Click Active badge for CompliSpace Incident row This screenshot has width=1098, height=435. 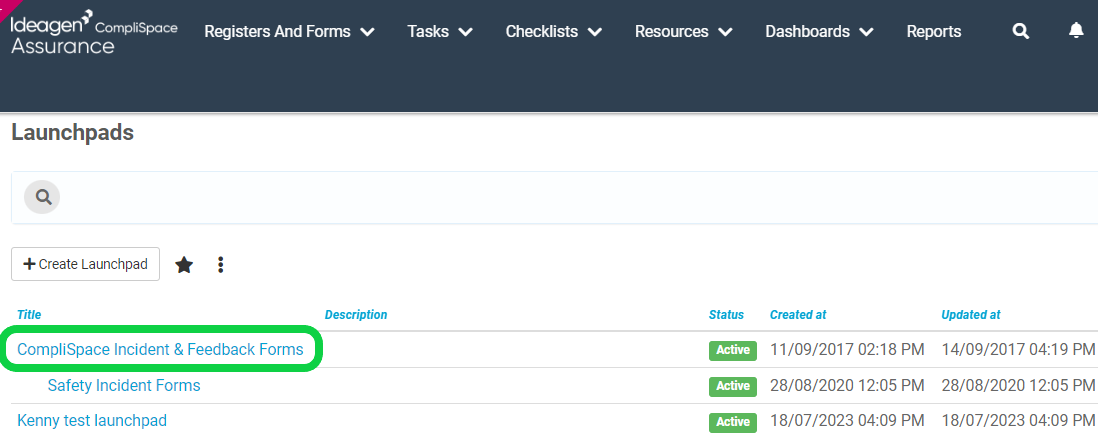(x=732, y=350)
